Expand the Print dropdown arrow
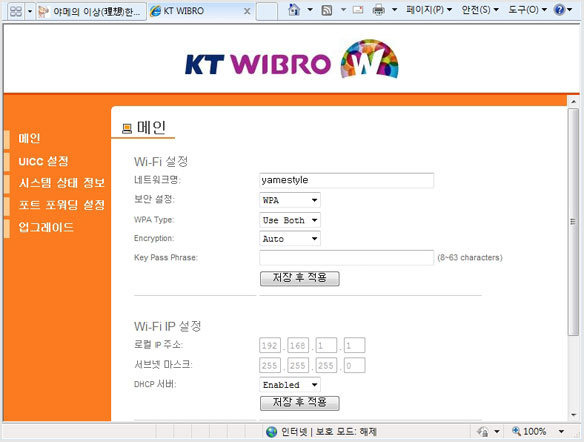The height and width of the screenshot is (442, 584). [x=394, y=10]
